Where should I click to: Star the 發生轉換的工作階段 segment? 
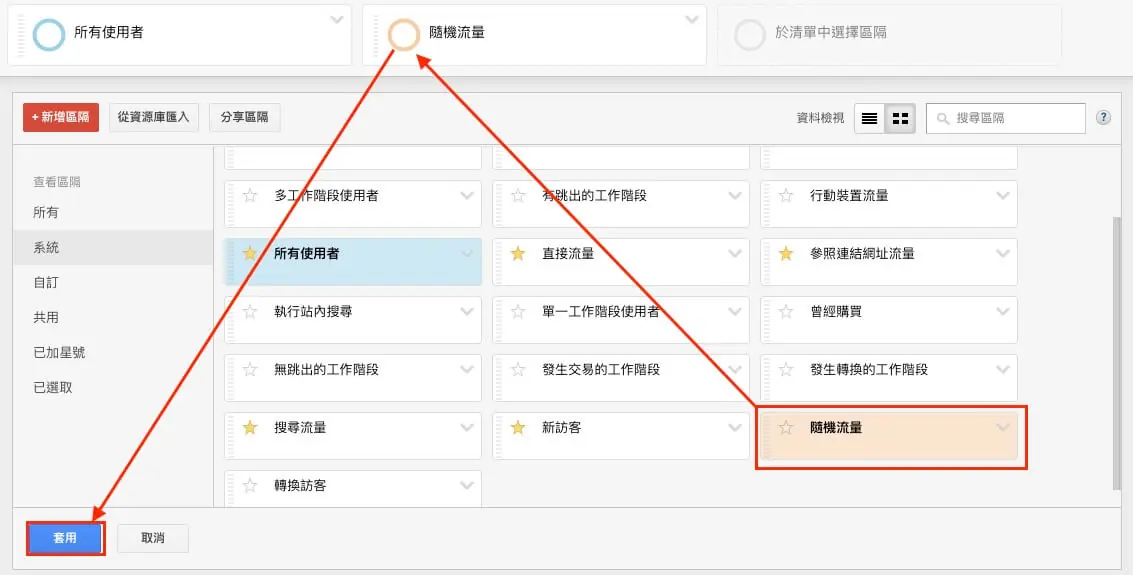[786, 370]
